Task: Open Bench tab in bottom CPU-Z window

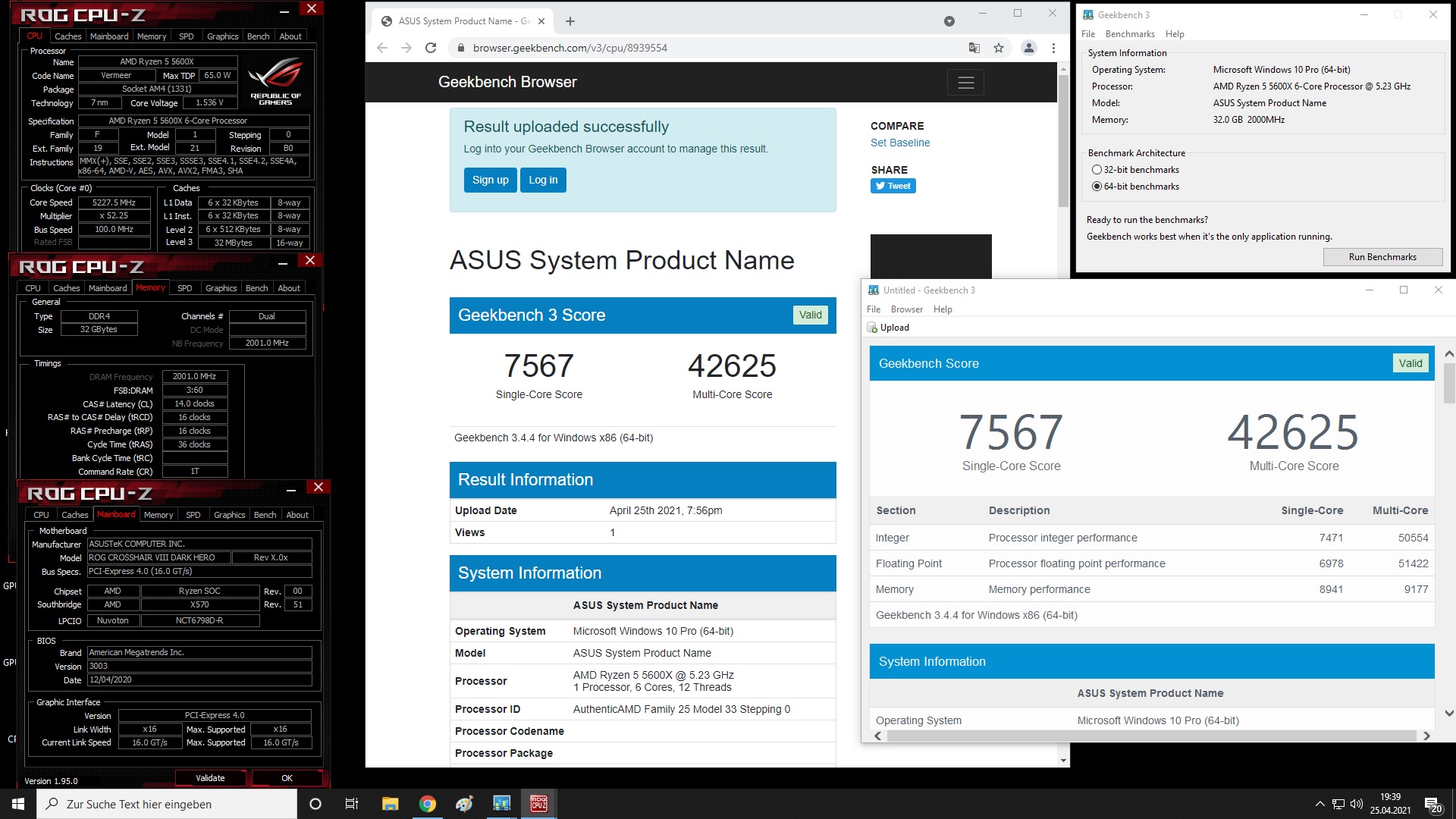Action: [265, 515]
